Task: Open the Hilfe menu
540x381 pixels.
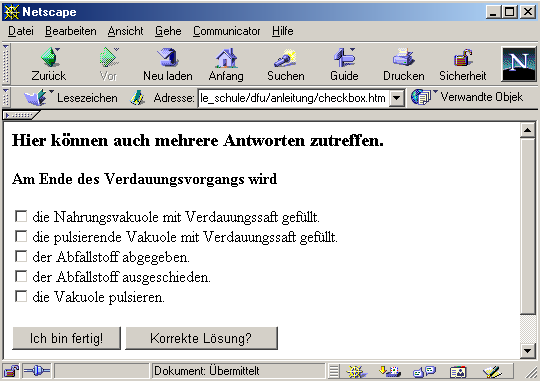Action: (282, 31)
